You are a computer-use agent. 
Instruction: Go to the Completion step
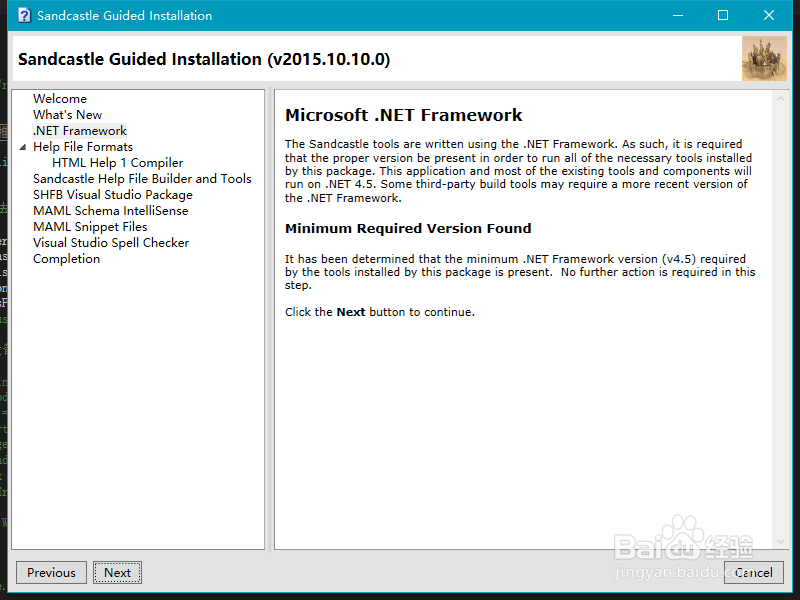pyautogui.click(x=66, y=259)
